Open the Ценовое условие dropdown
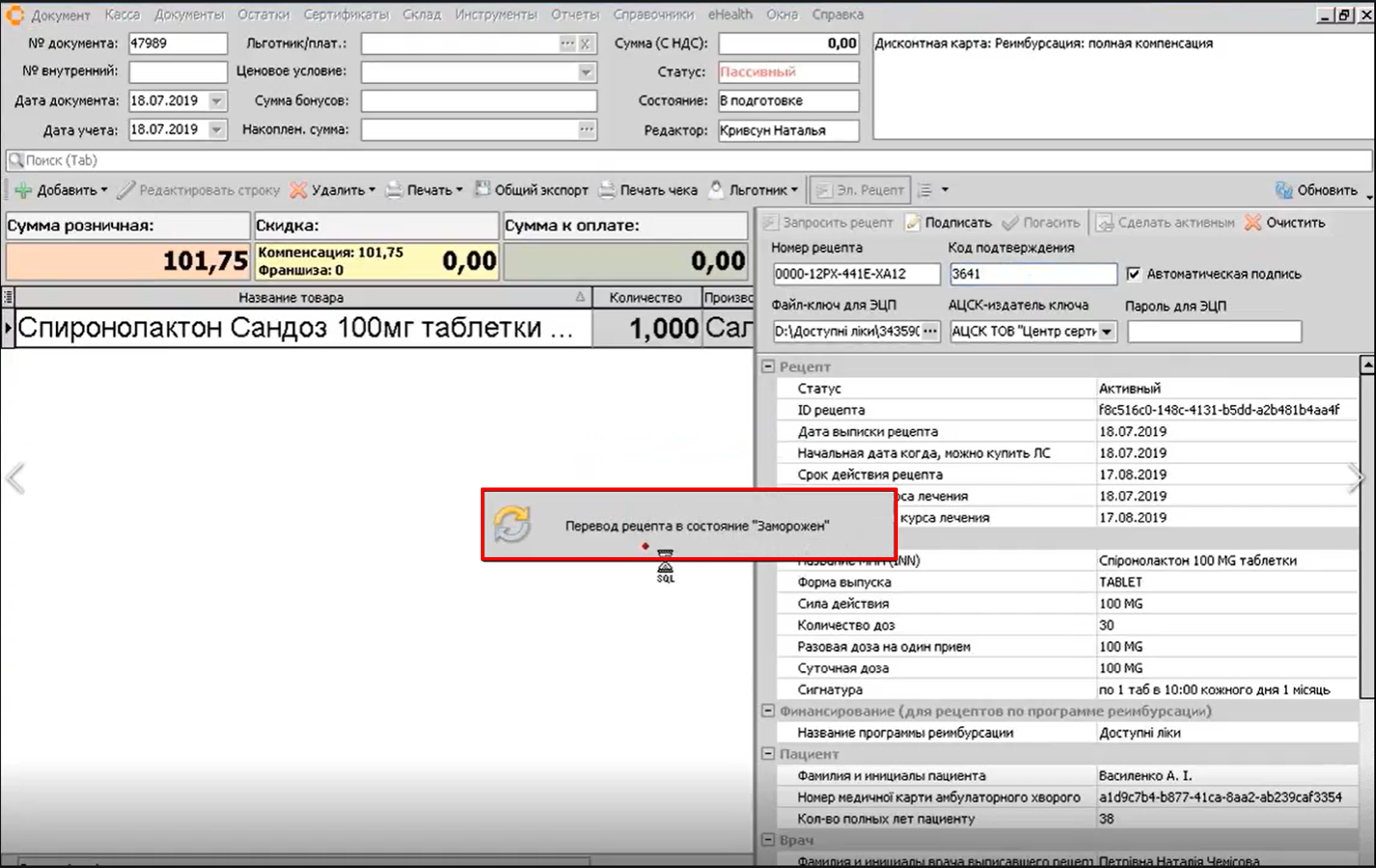1376x868 pixels. 586,72
